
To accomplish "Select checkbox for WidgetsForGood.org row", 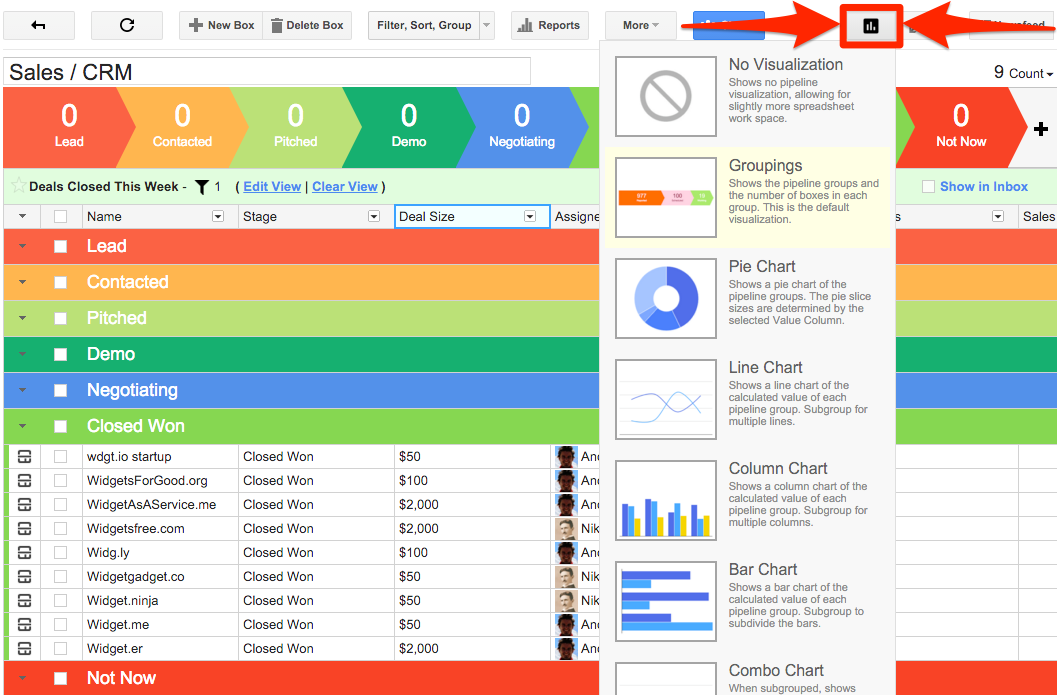I will click(x=61, y=481).
